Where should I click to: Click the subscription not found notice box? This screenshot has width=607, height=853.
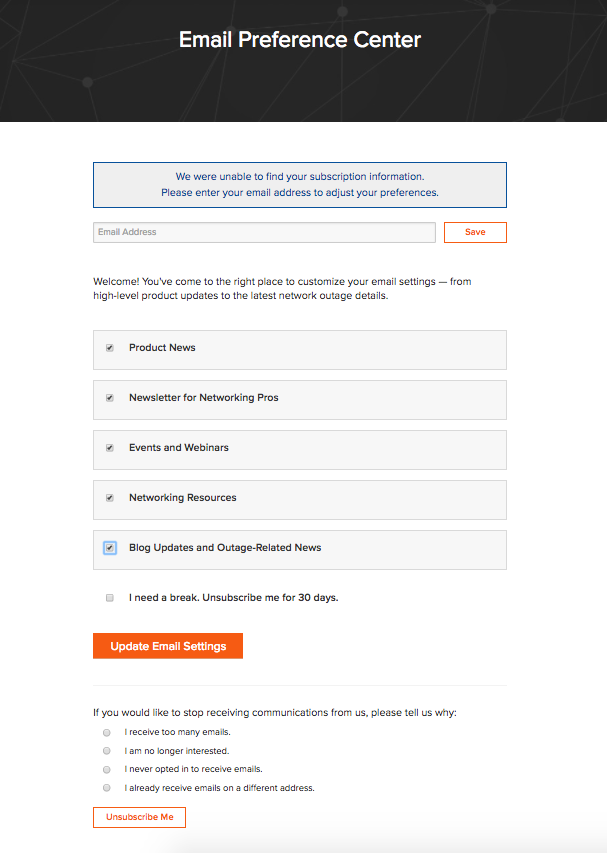[300, 185]
